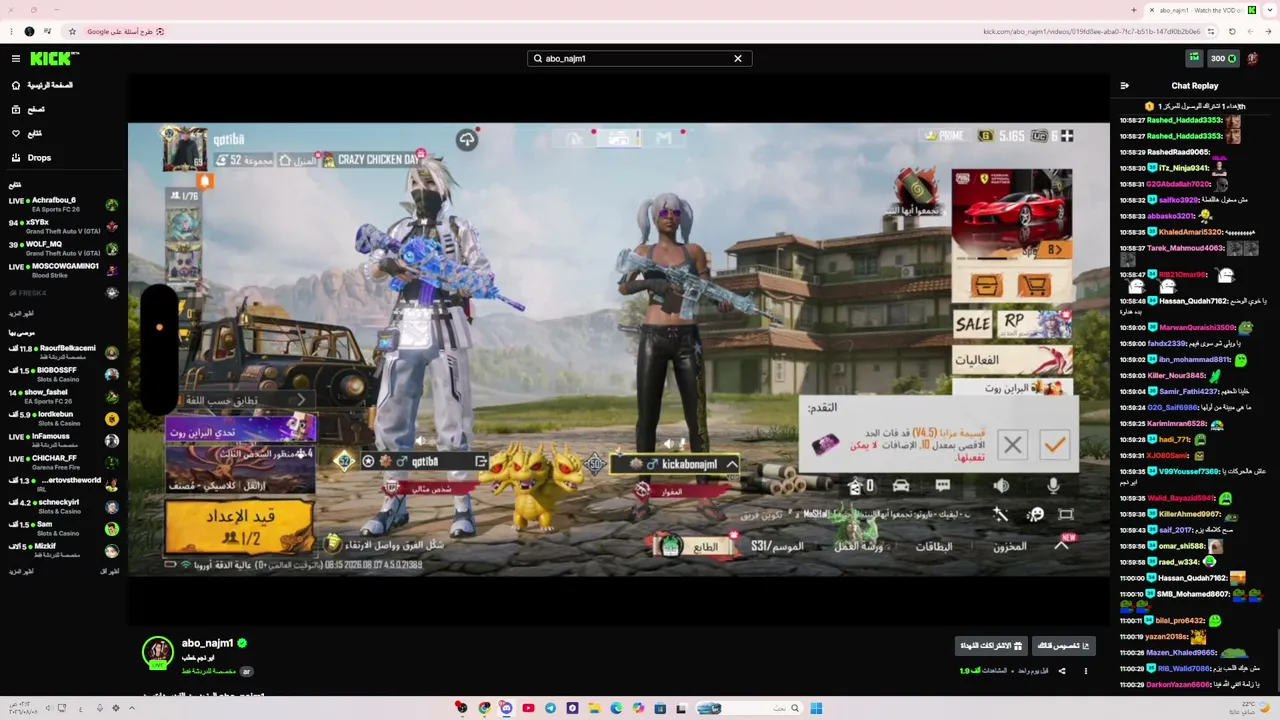Open WOLF_MQ channel in sidebar
The height and width of the screenshot is (720, 1280).
(63, 248)
